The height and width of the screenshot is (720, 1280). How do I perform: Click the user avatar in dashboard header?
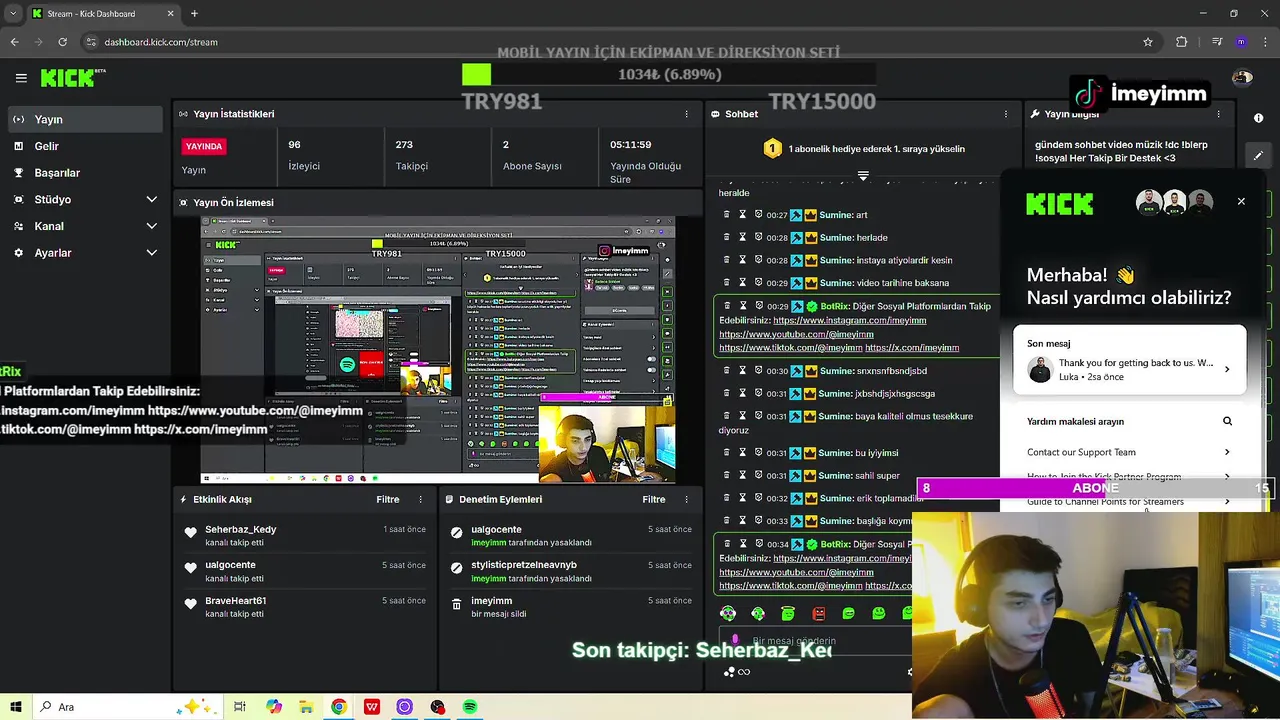[1242, 78]
